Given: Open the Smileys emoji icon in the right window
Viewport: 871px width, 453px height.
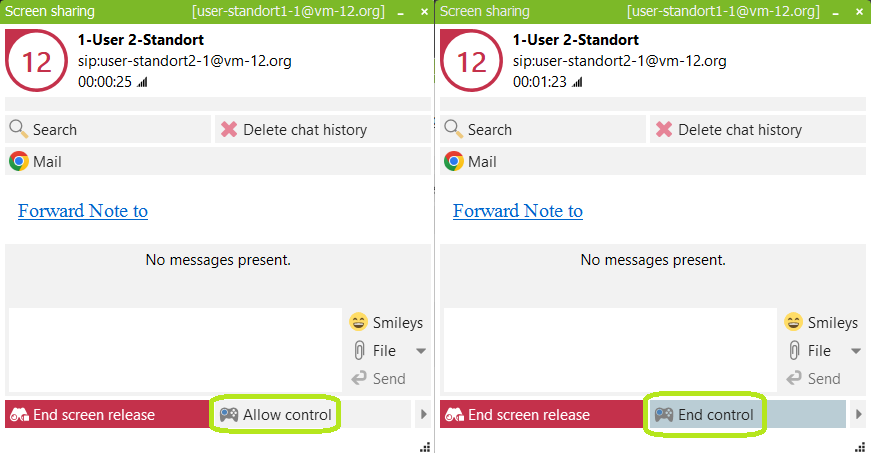Looking at the screenshot, I should [x=794, y=322].
